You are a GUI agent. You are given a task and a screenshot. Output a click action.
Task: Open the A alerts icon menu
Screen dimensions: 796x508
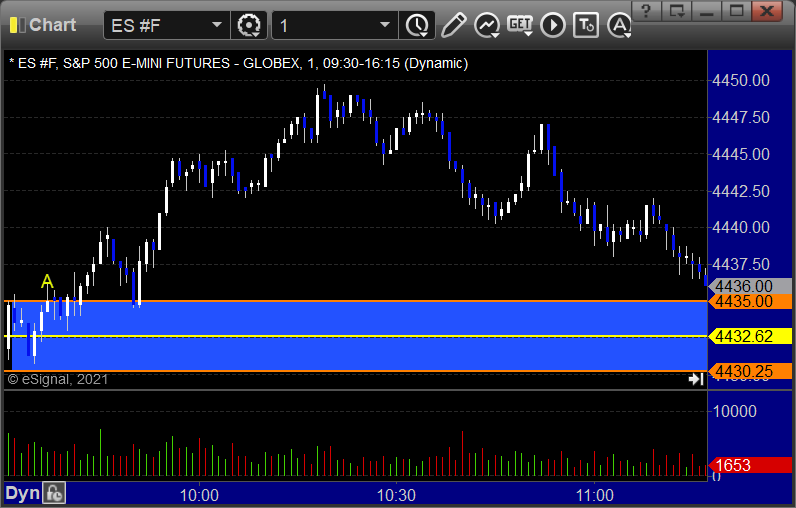point(619,25)
